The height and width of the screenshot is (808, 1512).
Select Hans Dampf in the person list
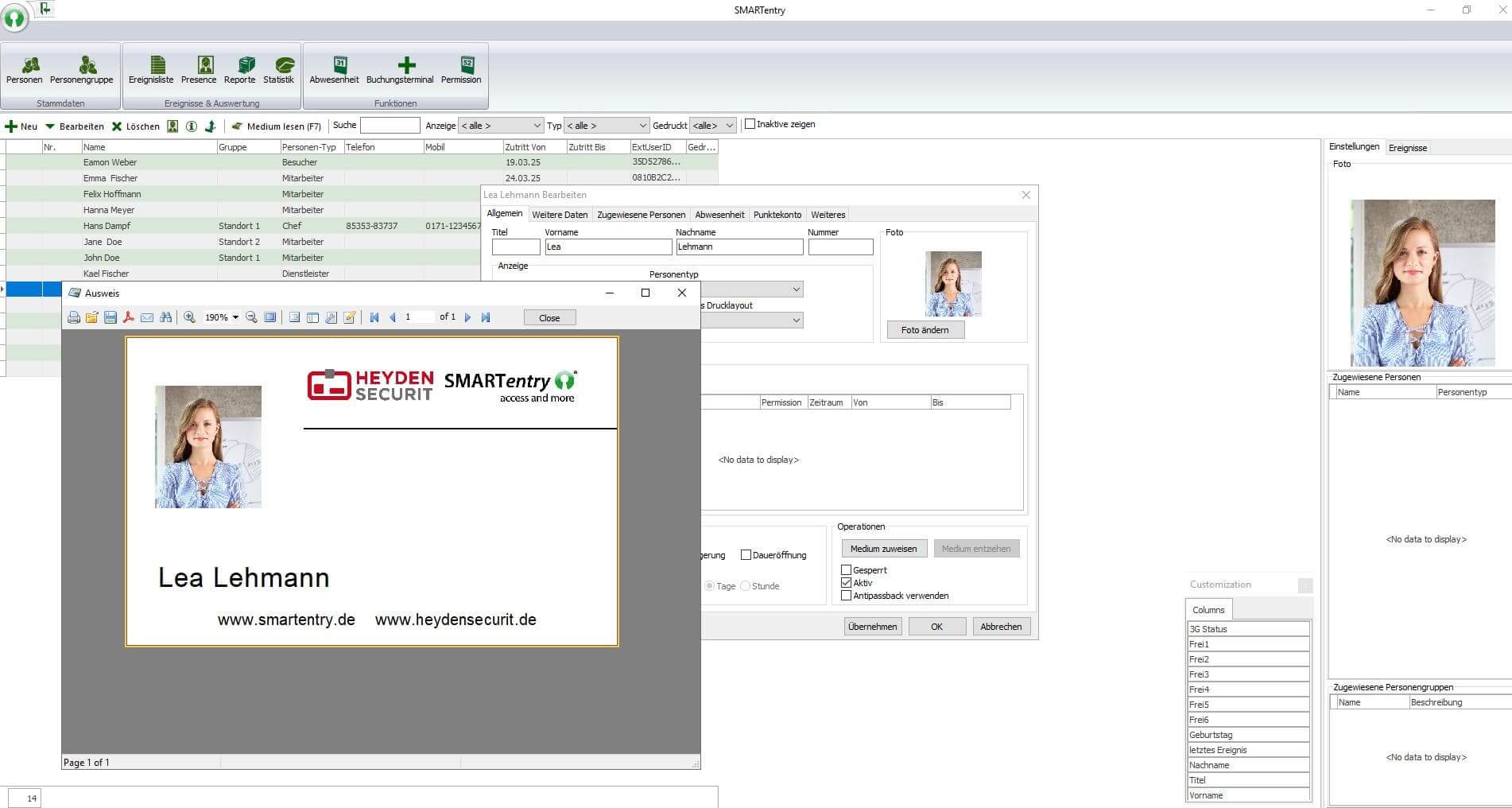pyautogui.click(x=107, y=226)
